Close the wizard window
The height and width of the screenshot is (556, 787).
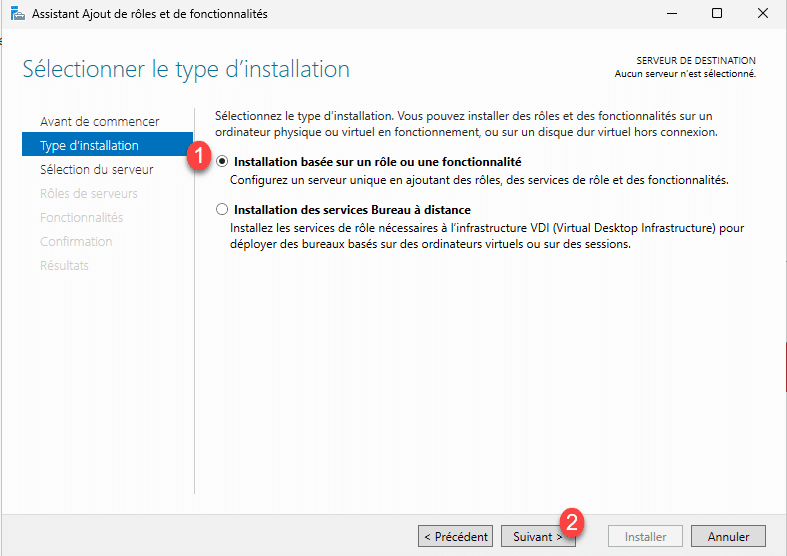tap(763, 14)
